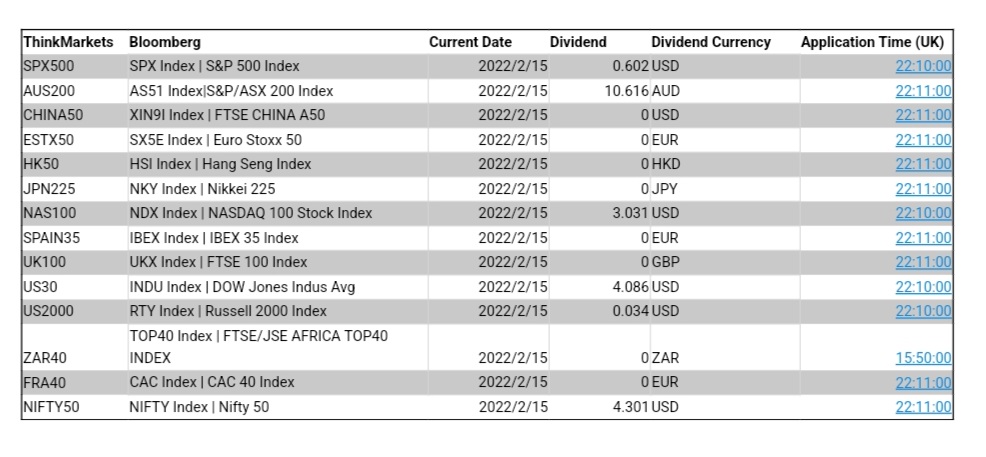The height and width of the screenshot is (457, 986).
Task: Select the Bloomberg column header
Action: click(x=165, y=42)
